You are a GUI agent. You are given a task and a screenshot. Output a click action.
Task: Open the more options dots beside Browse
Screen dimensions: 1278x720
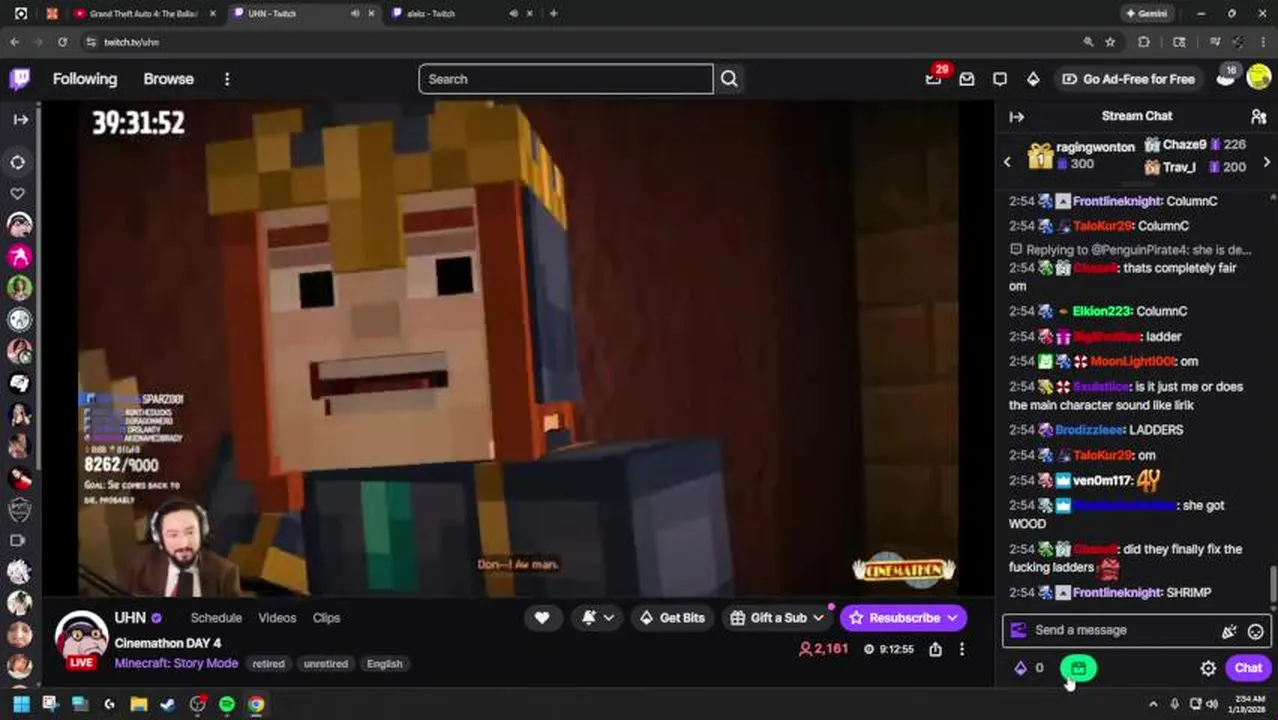click(227, 79)
